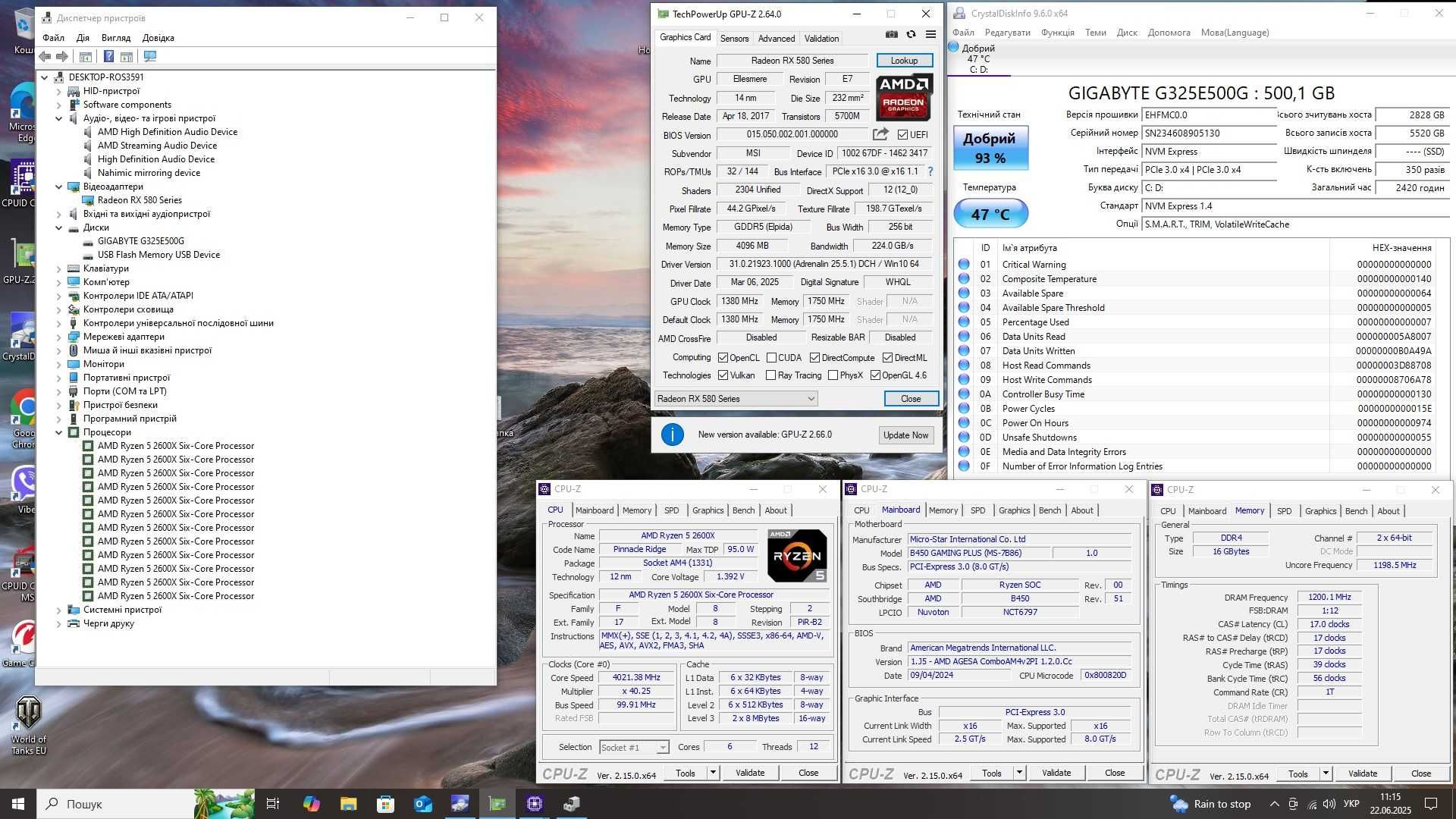The image size is (1456, 819).
Task: Open World of Tanks EU desktop icon
Action: (29, 724)
